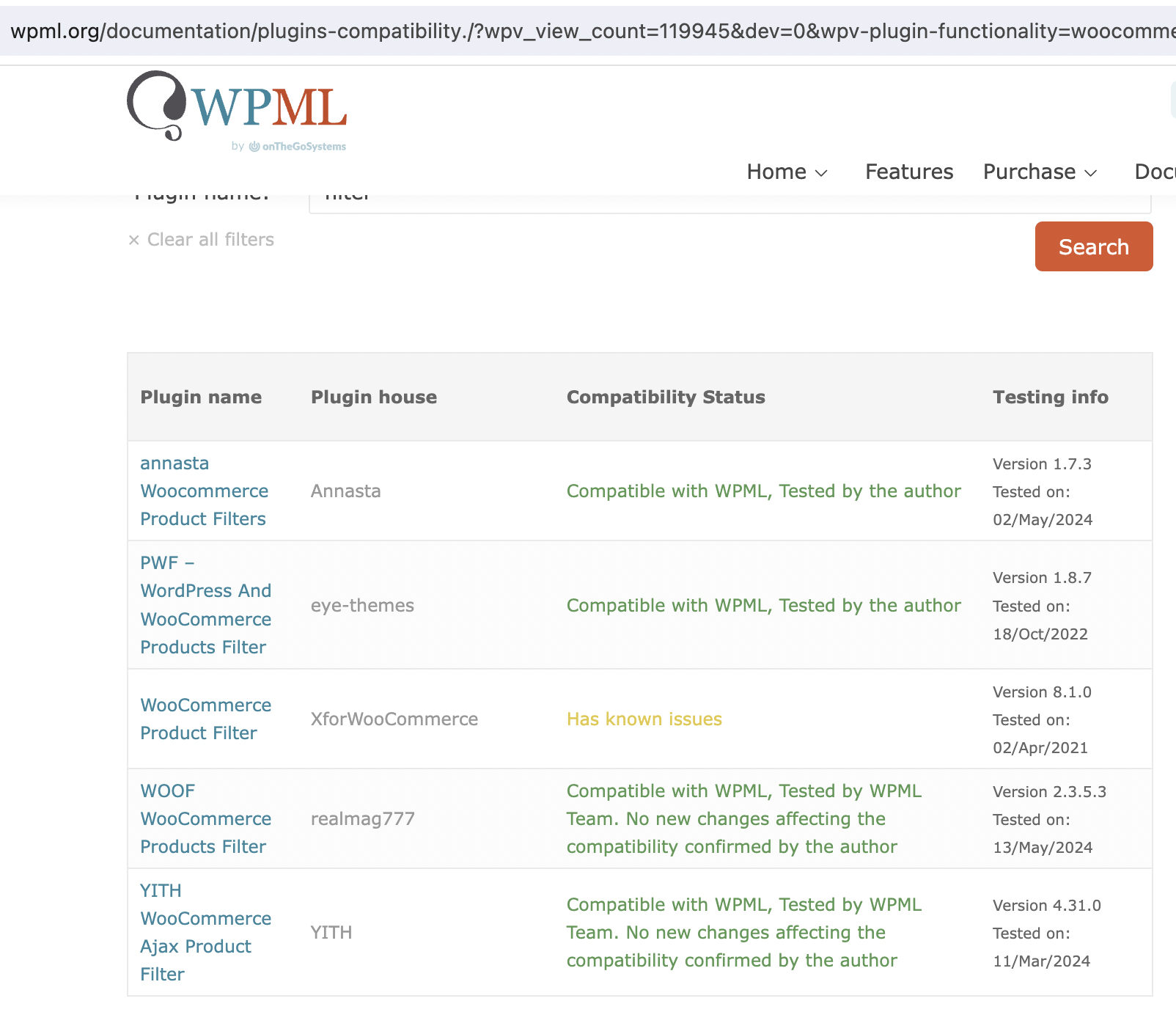
Task: Expand the Purchase menu chevron
Action: tap(1091, 173)
